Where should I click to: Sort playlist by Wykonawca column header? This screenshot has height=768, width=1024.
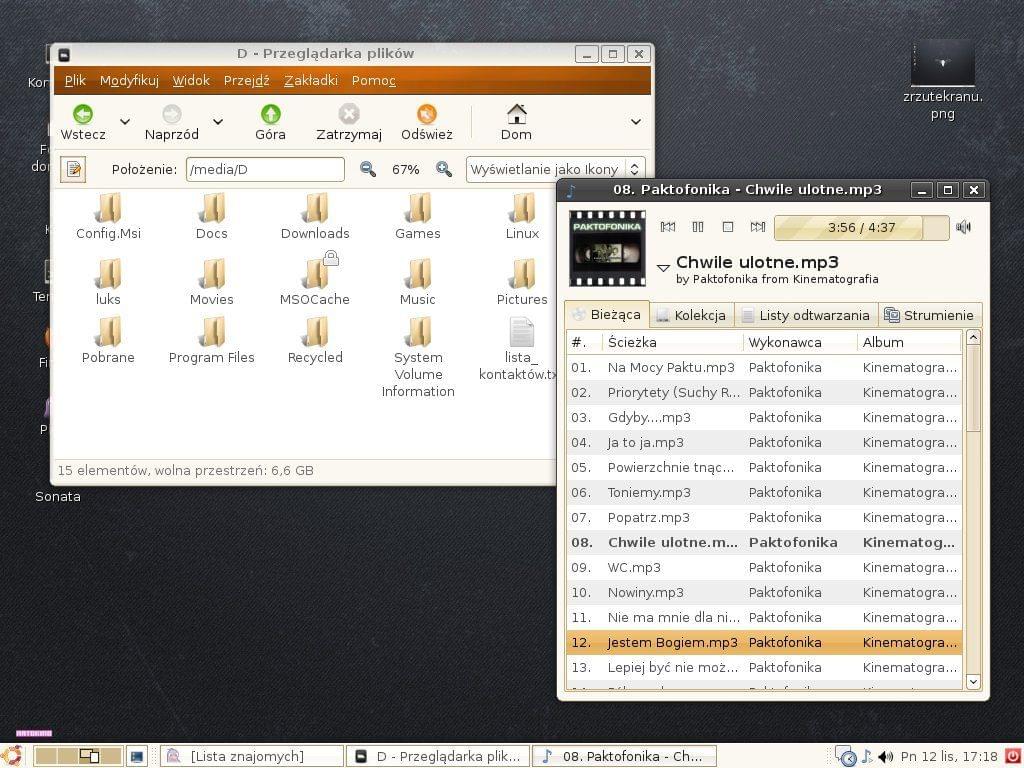coord(800,342)
